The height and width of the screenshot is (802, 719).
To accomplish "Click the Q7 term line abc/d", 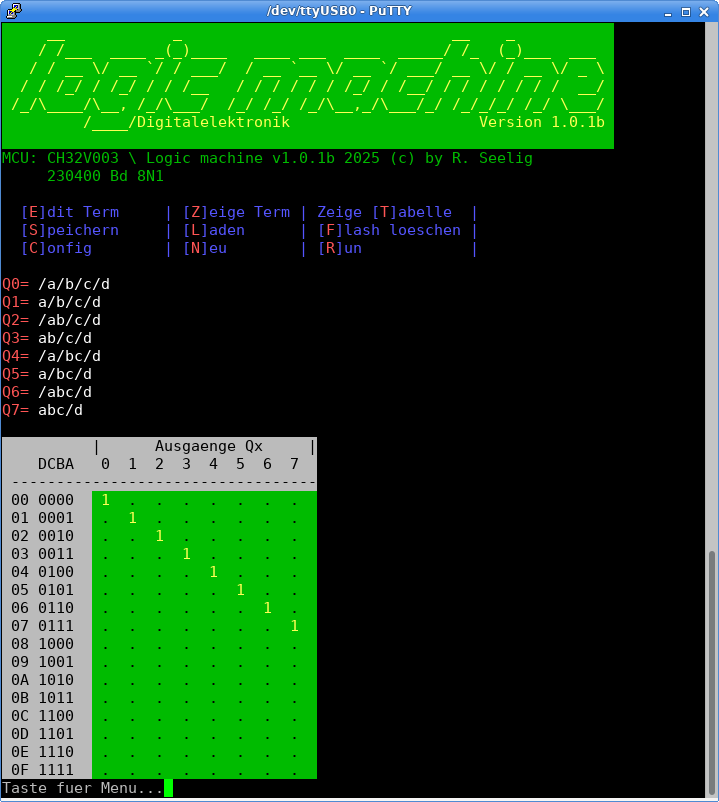I will pos(60,410).
